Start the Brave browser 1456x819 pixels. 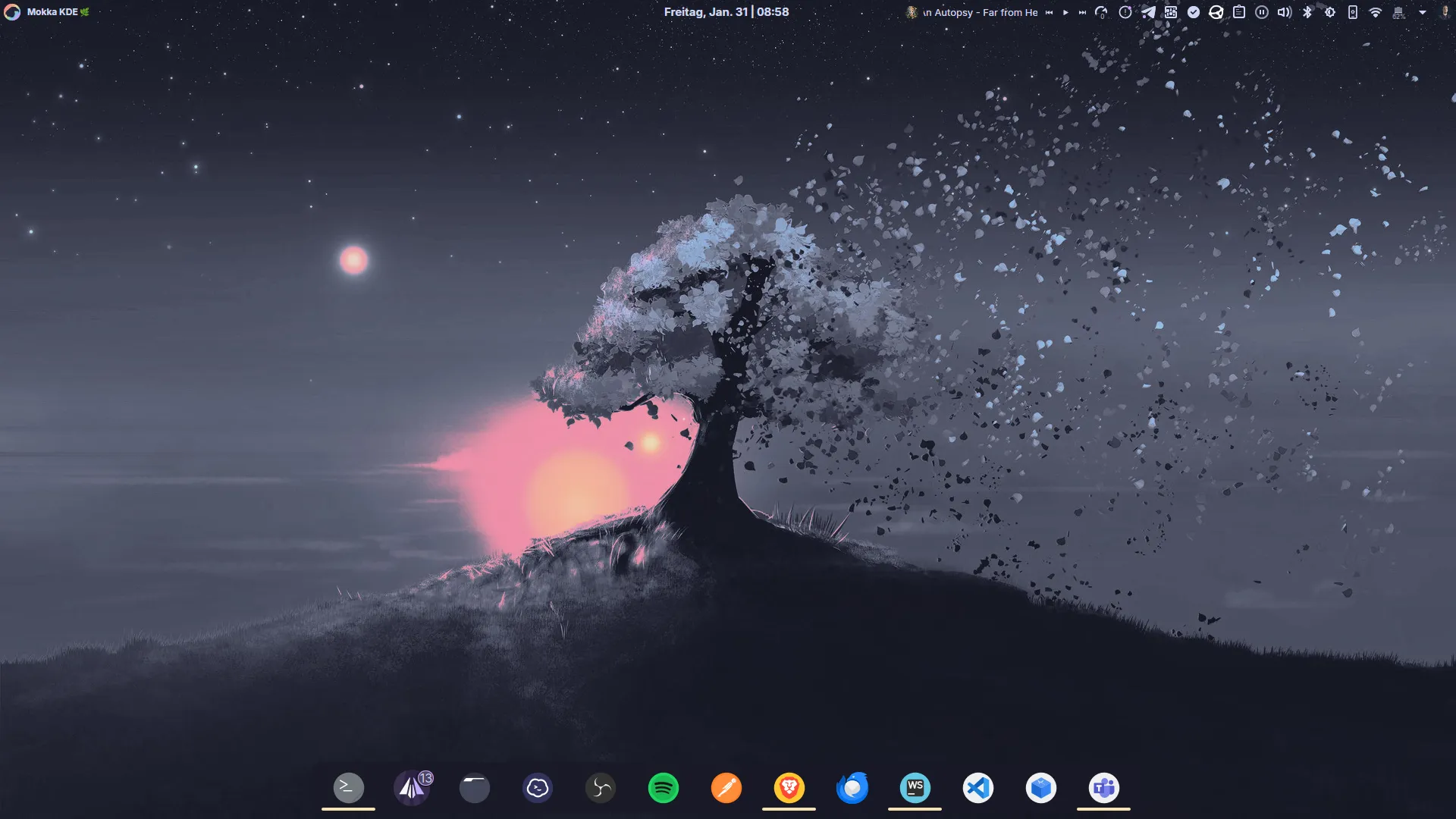point(789,788)
